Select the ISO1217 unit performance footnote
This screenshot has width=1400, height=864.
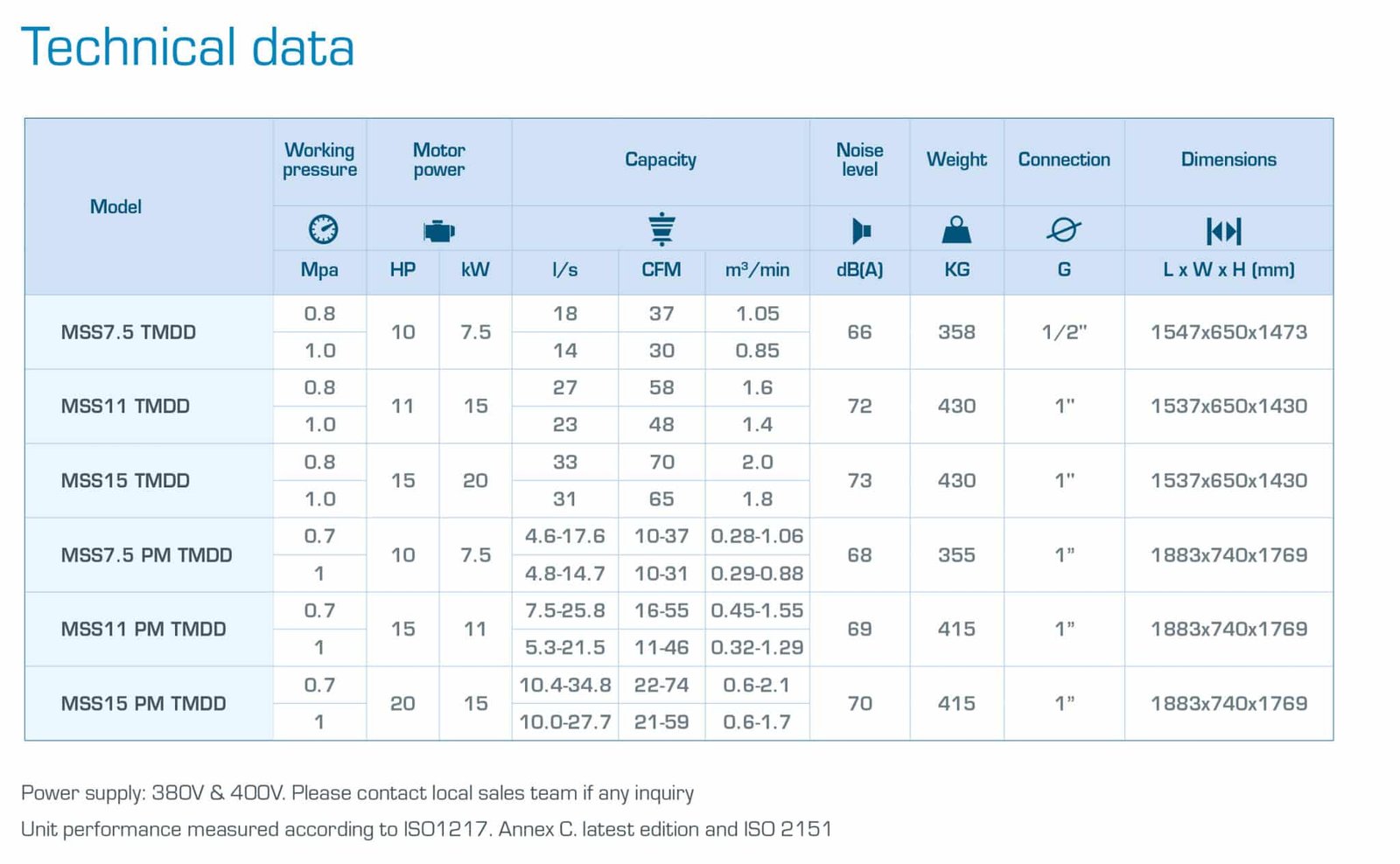click(426, 829)
